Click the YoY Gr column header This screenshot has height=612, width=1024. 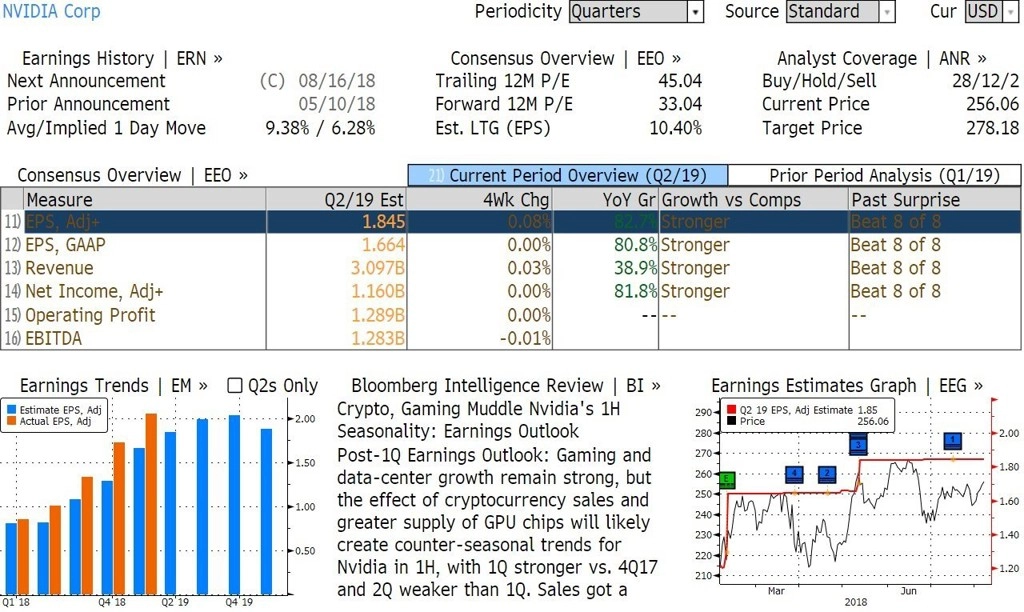coord(605,200)
